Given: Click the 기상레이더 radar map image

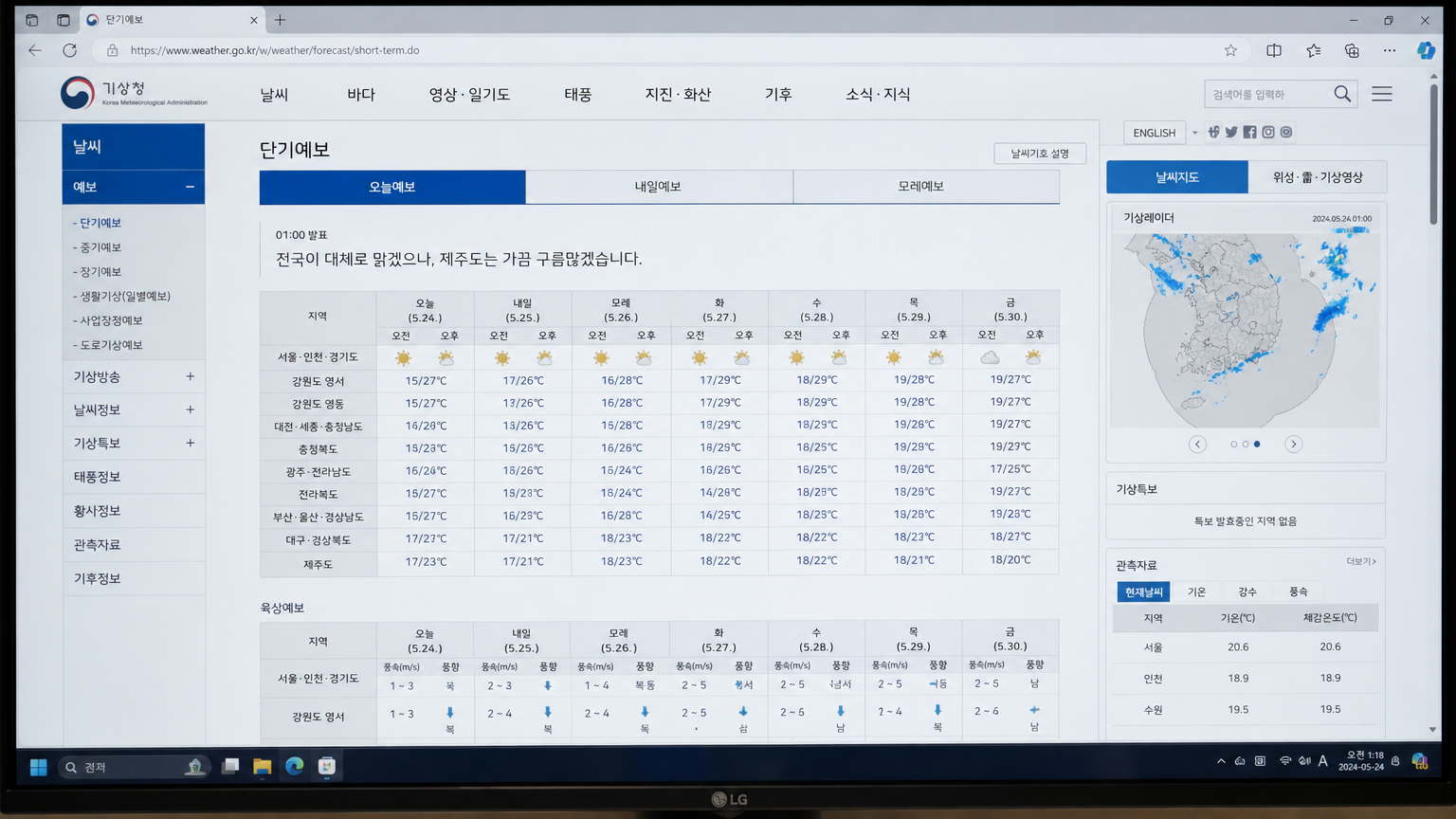Looking at the screenshot, I should tap(1247, 330).
